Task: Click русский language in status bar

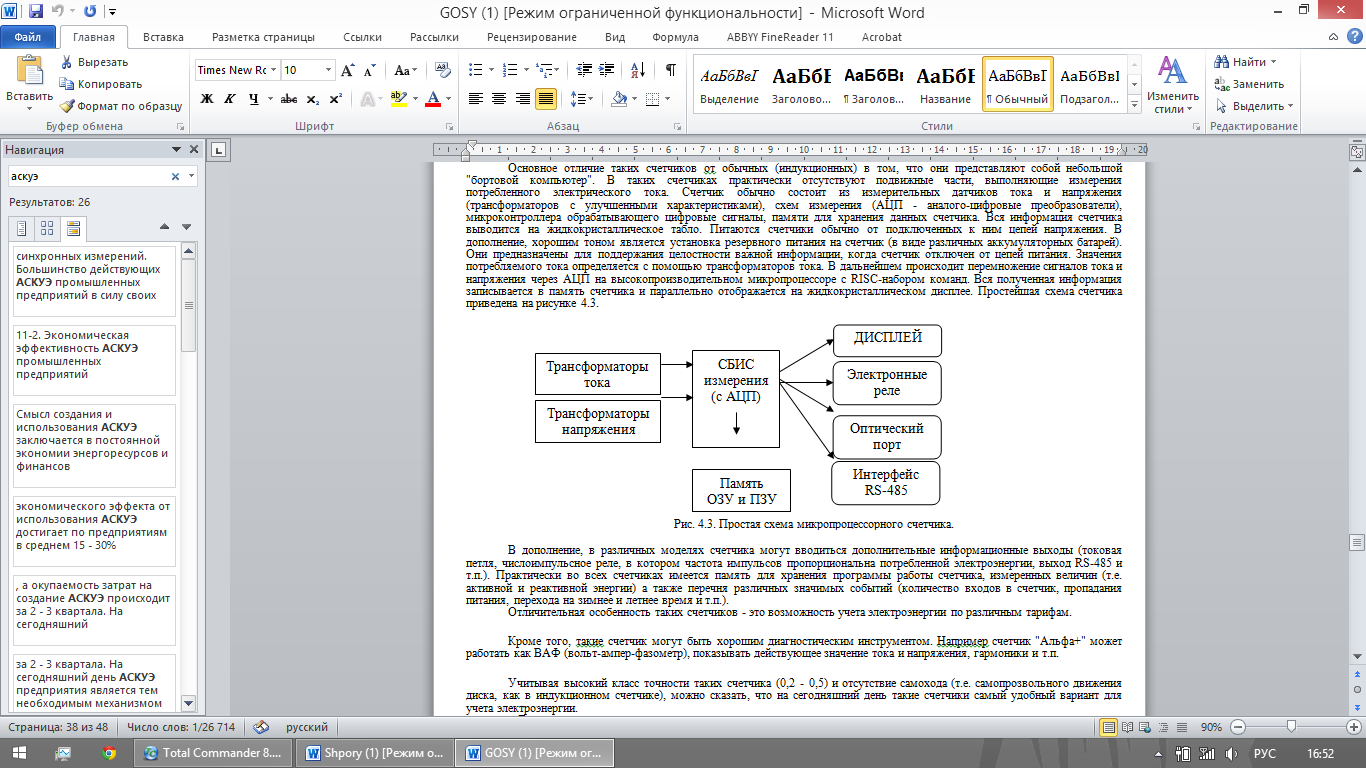Action: click(307, 727)
